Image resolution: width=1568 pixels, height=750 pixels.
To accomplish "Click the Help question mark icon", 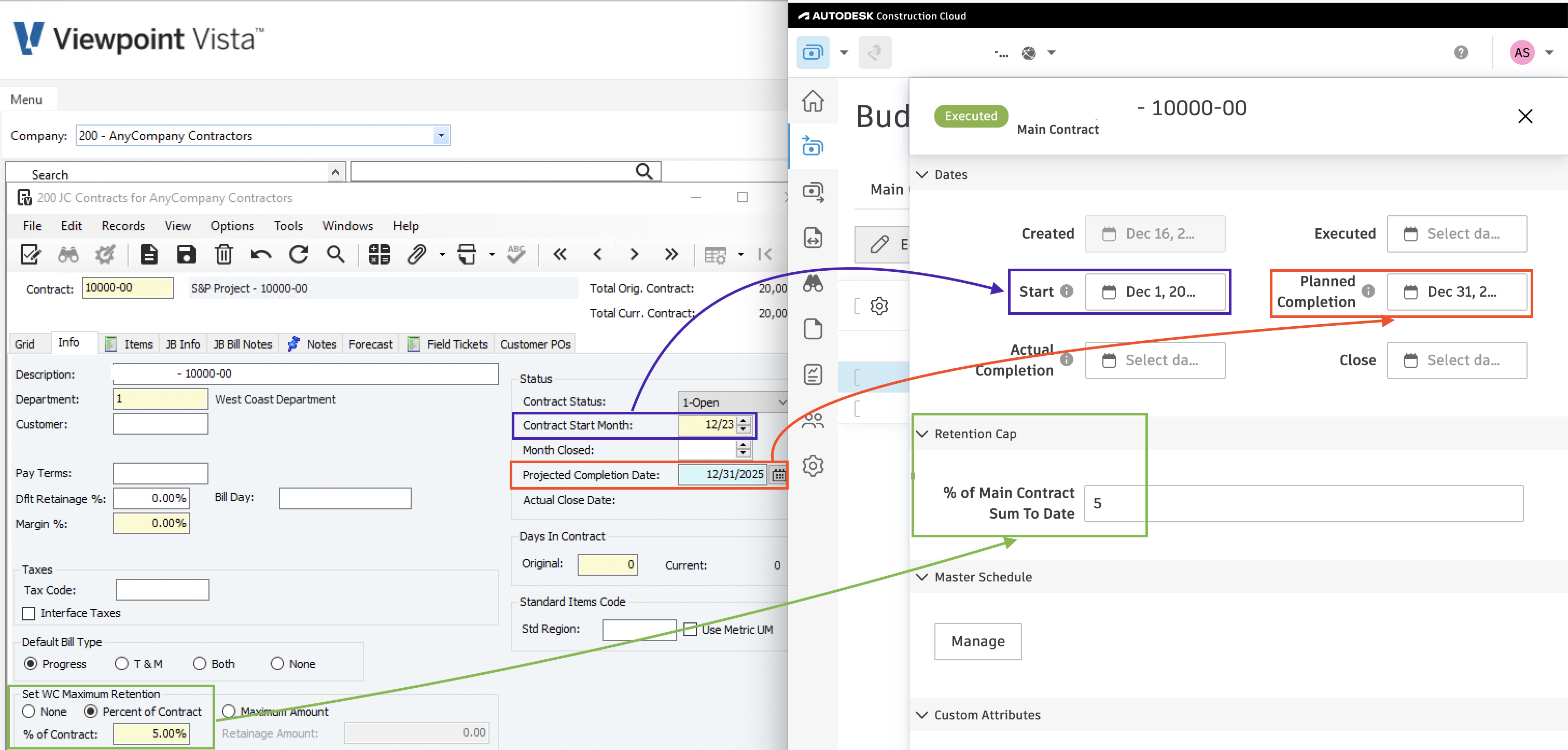I will pos(1461,52).
